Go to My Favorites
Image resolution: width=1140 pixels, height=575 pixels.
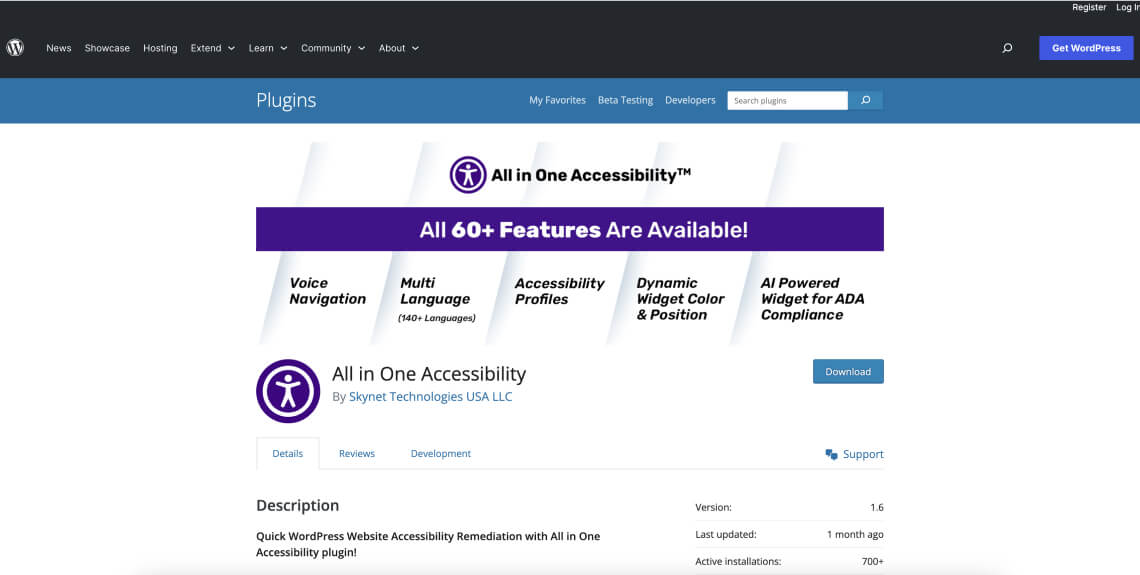click(x=557, y=100)
